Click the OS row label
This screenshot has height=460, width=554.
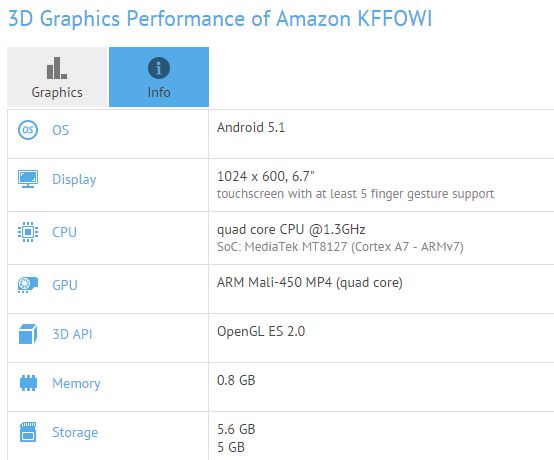click(x=60, y=130)
